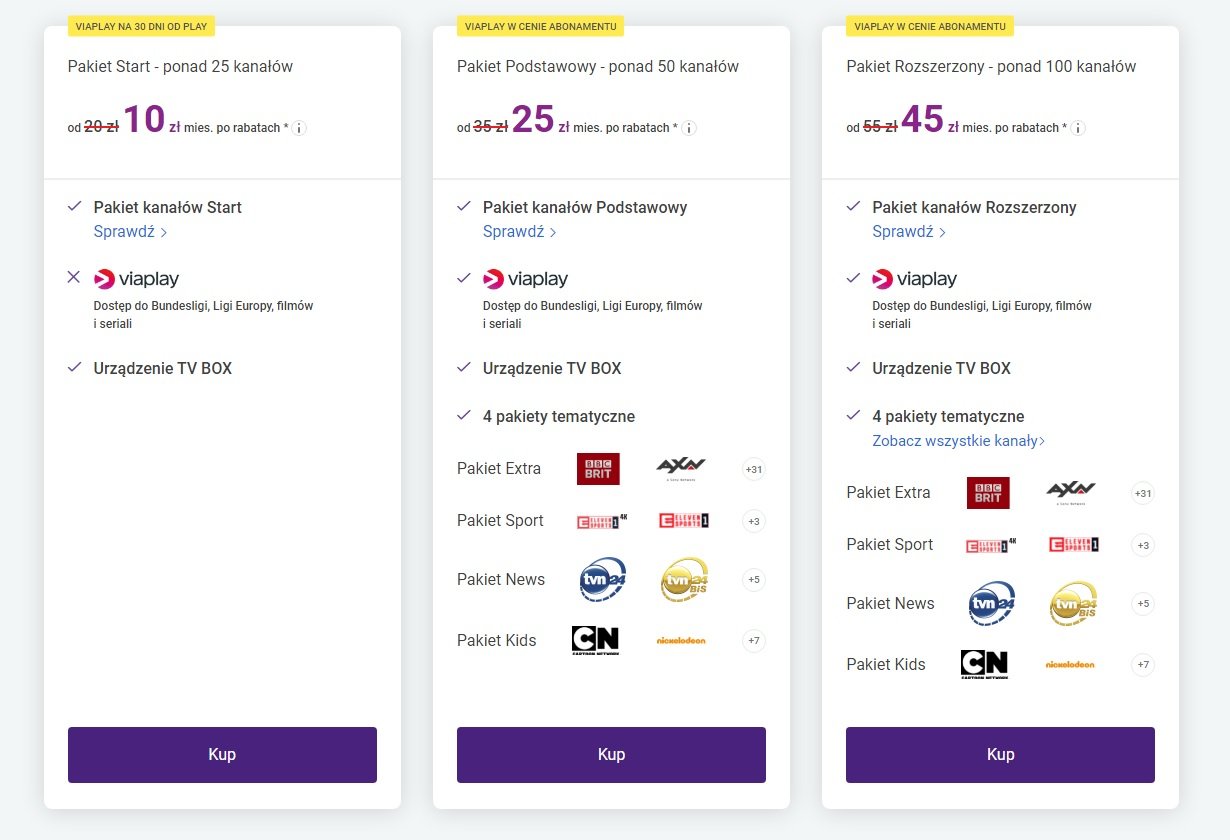Click Cartoon Network logo in Rozszerzony Pakiet Kids
The height and width of the screenshot is (840, 1230).
(984, 664)
